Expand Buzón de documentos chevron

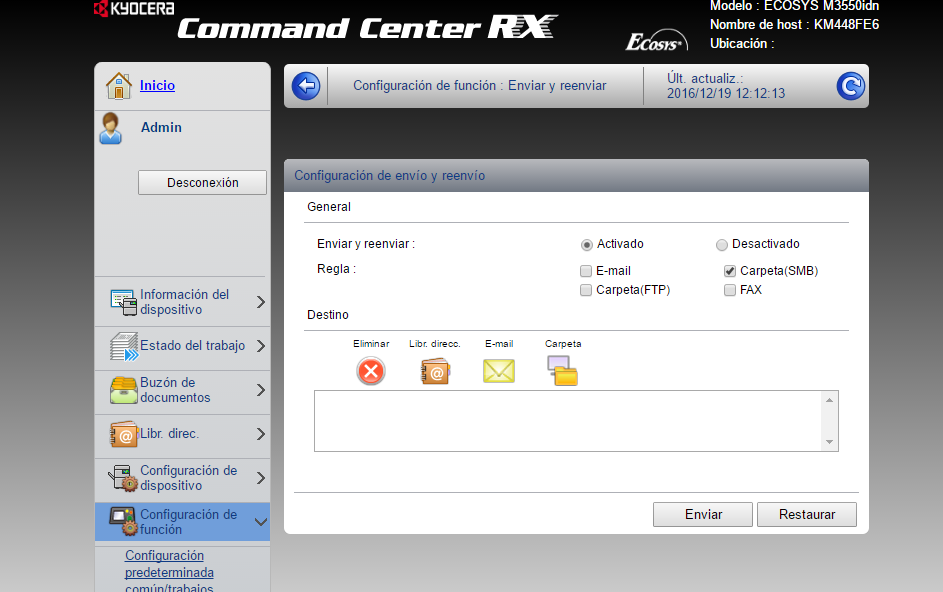pos(260,390)
